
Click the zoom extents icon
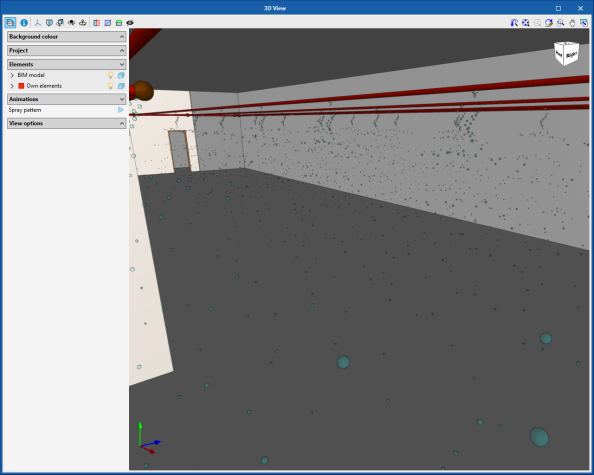(x=525, y=23)
